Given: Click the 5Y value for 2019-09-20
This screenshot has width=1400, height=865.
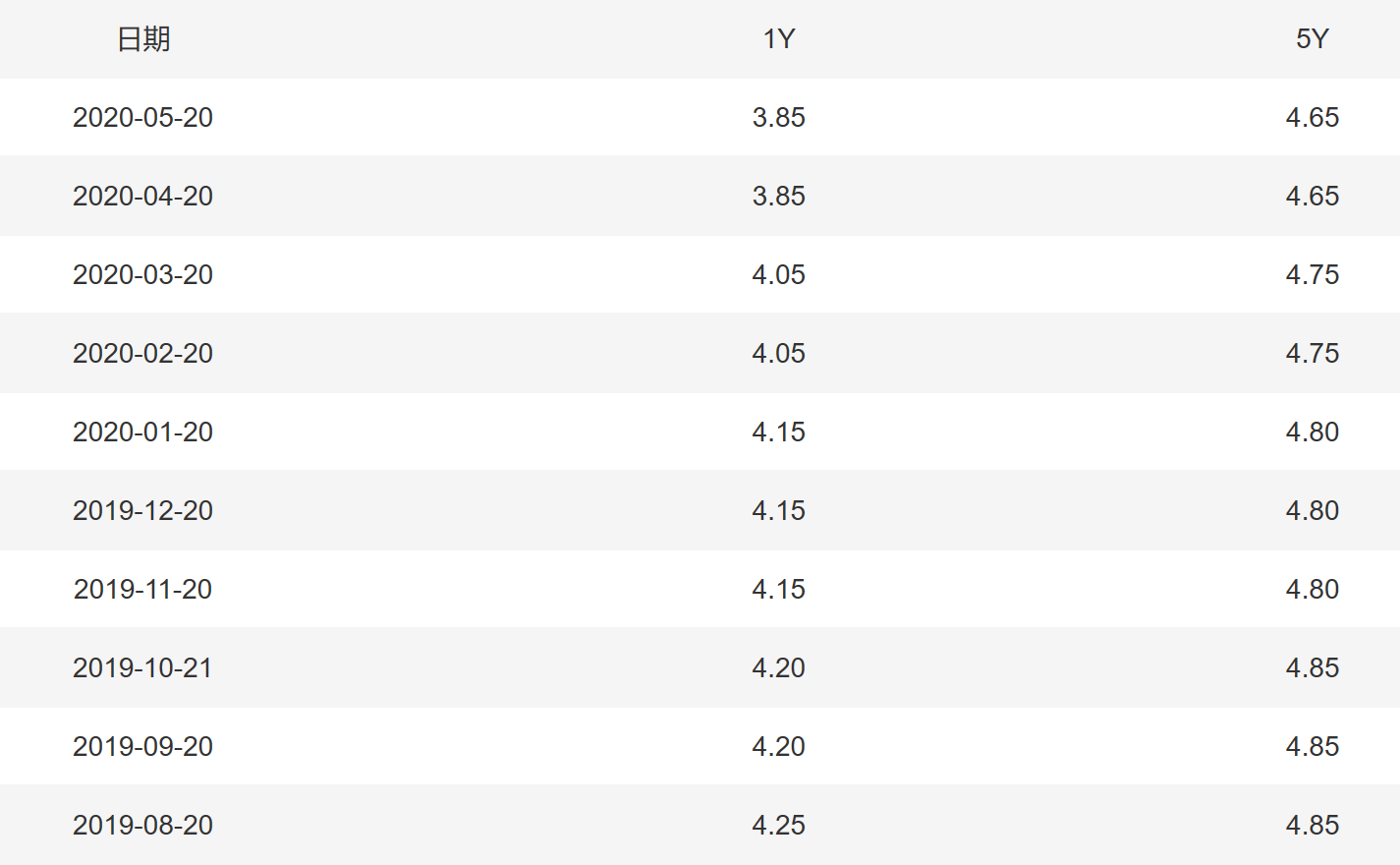Looking at the screenshot, I should click(1313, 746).
